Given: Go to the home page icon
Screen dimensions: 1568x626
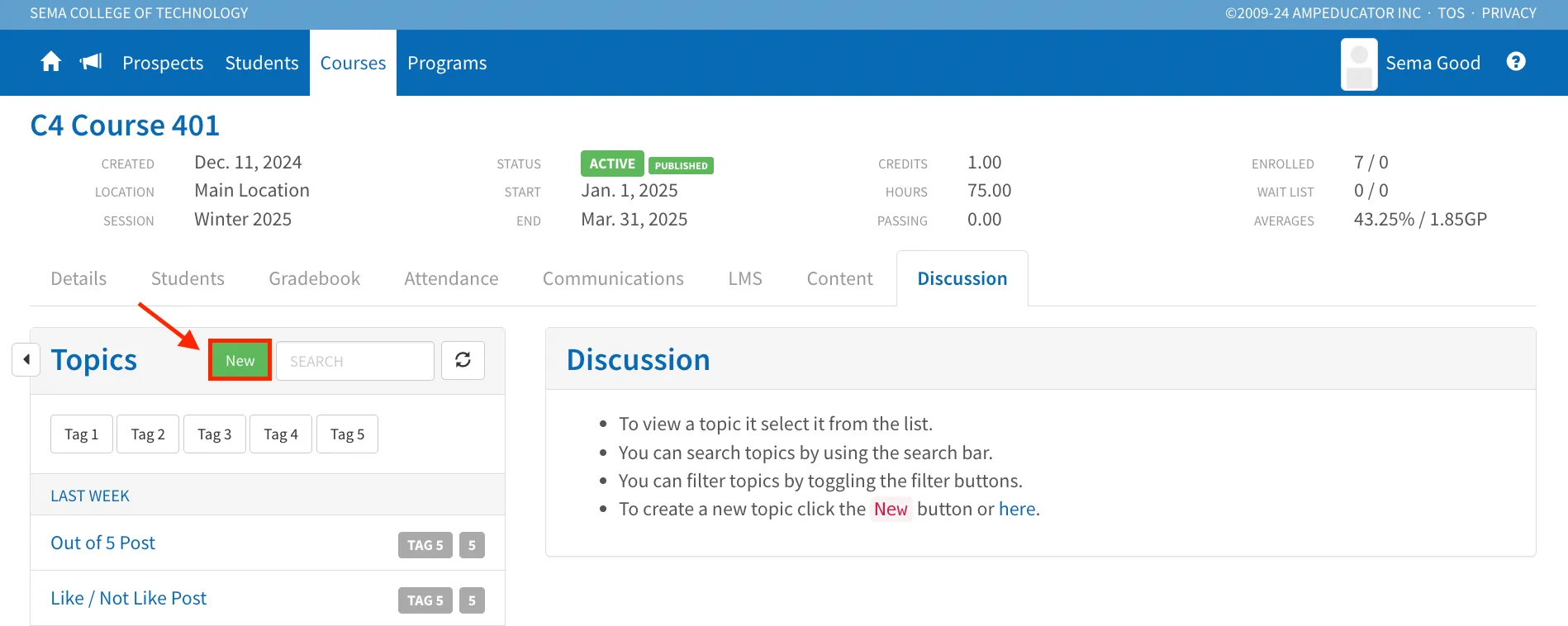Looking at the screenshot, I should (x=51, y=62).
